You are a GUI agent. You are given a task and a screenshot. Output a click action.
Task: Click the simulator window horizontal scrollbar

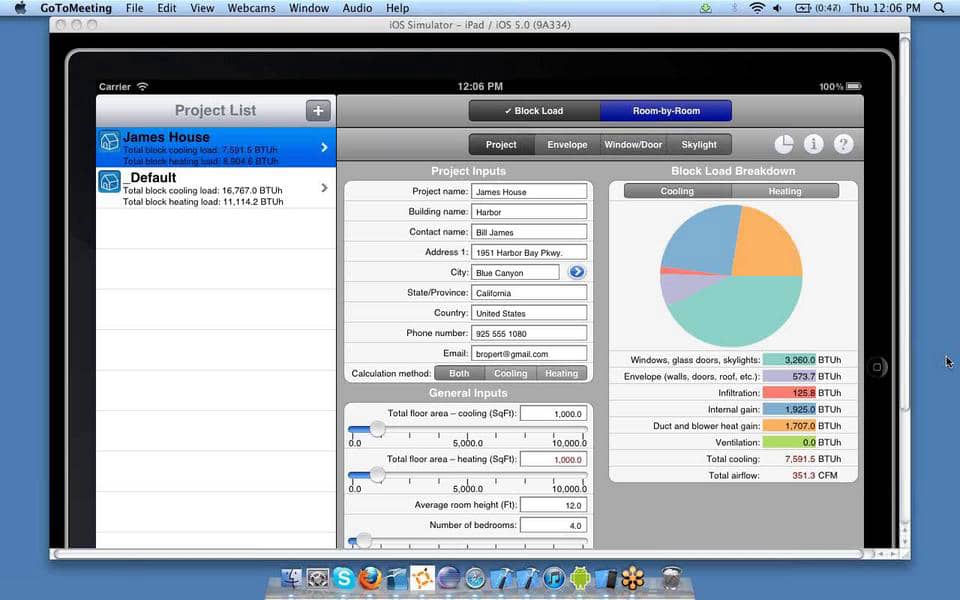[x=459, y=554]
